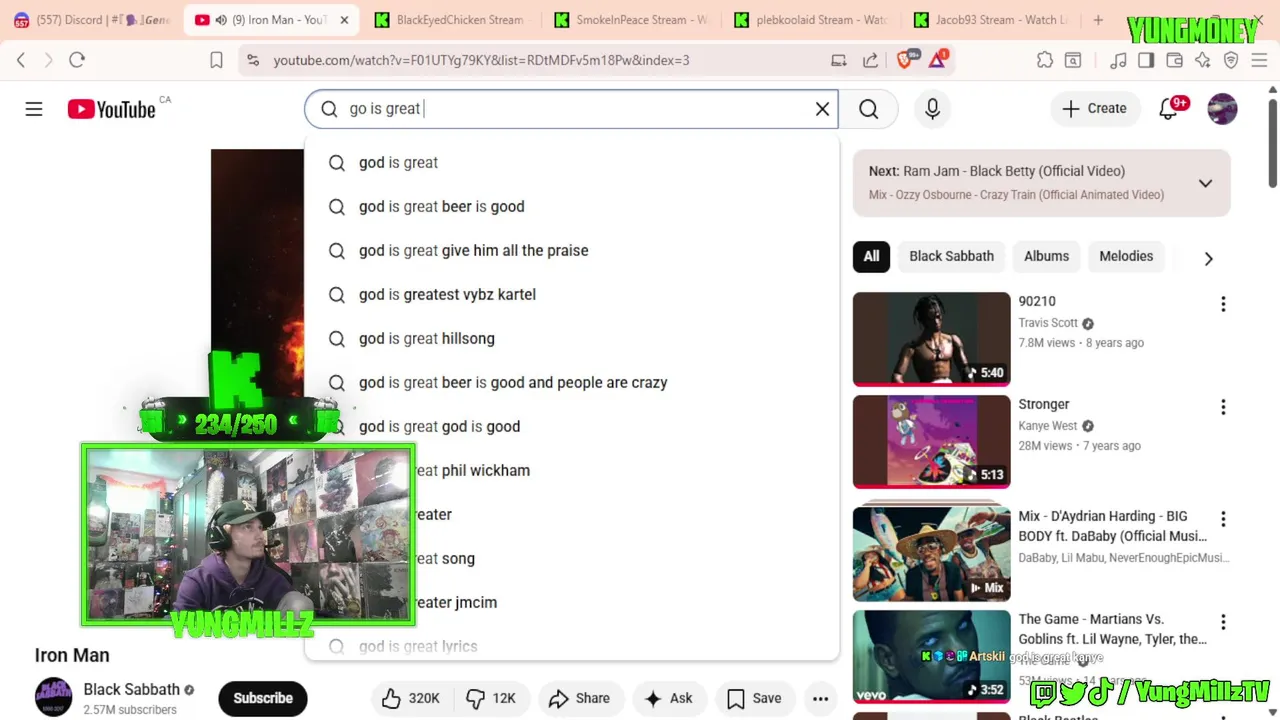Viewport: 1280px width, 720px height.
Task: Select "god is great god is good" suggestion
Action: click(x=571, y=426)
